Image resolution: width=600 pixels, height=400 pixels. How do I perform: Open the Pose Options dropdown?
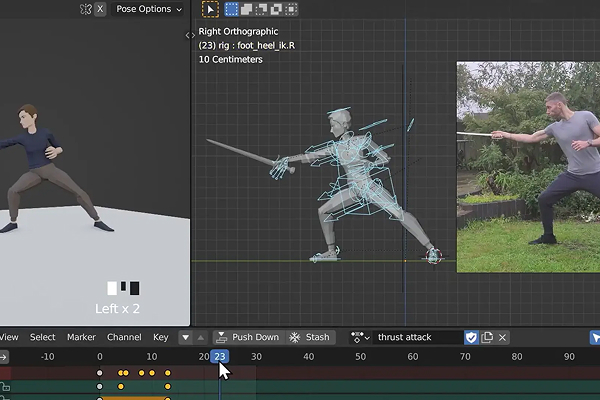click(150, 9)
